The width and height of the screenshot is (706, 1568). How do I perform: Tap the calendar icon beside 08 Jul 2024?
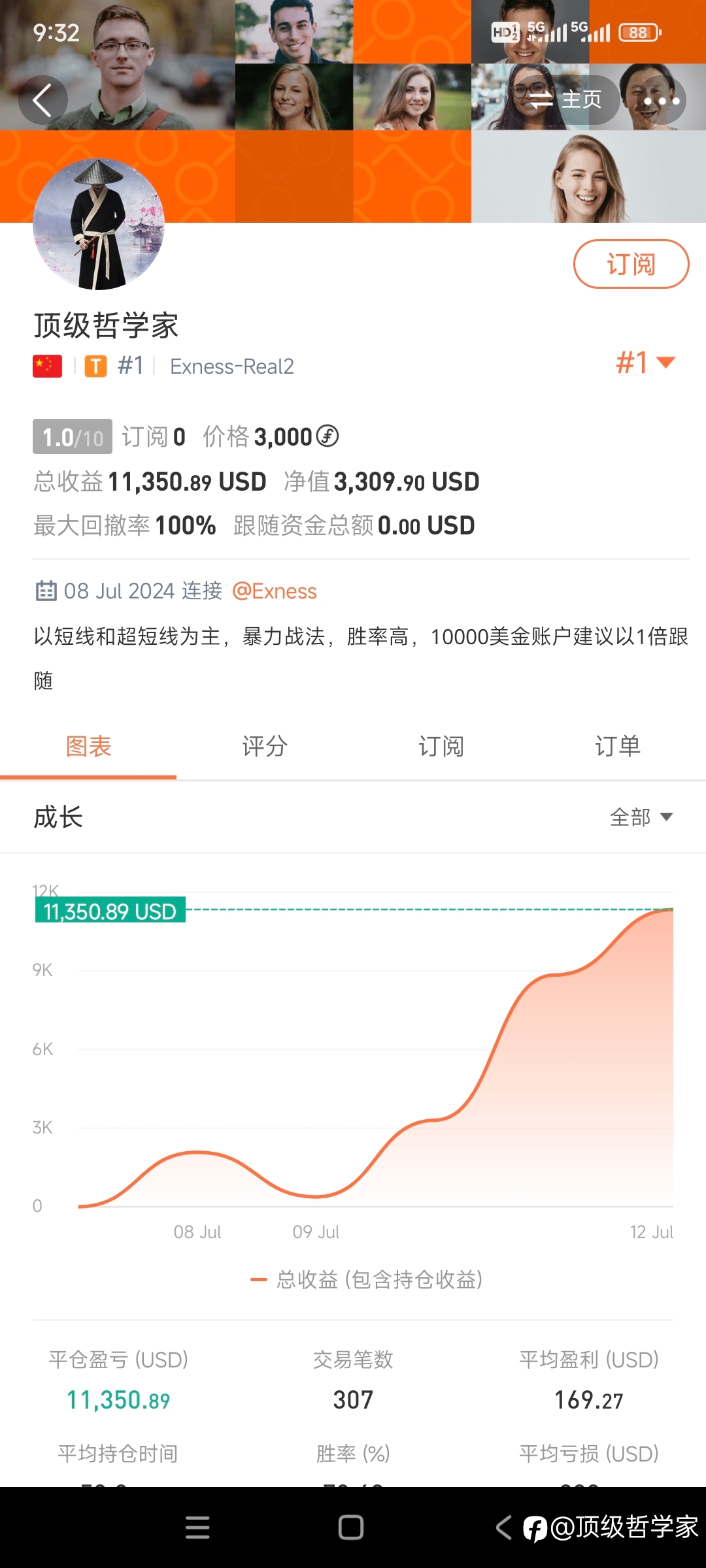(46, 591)
